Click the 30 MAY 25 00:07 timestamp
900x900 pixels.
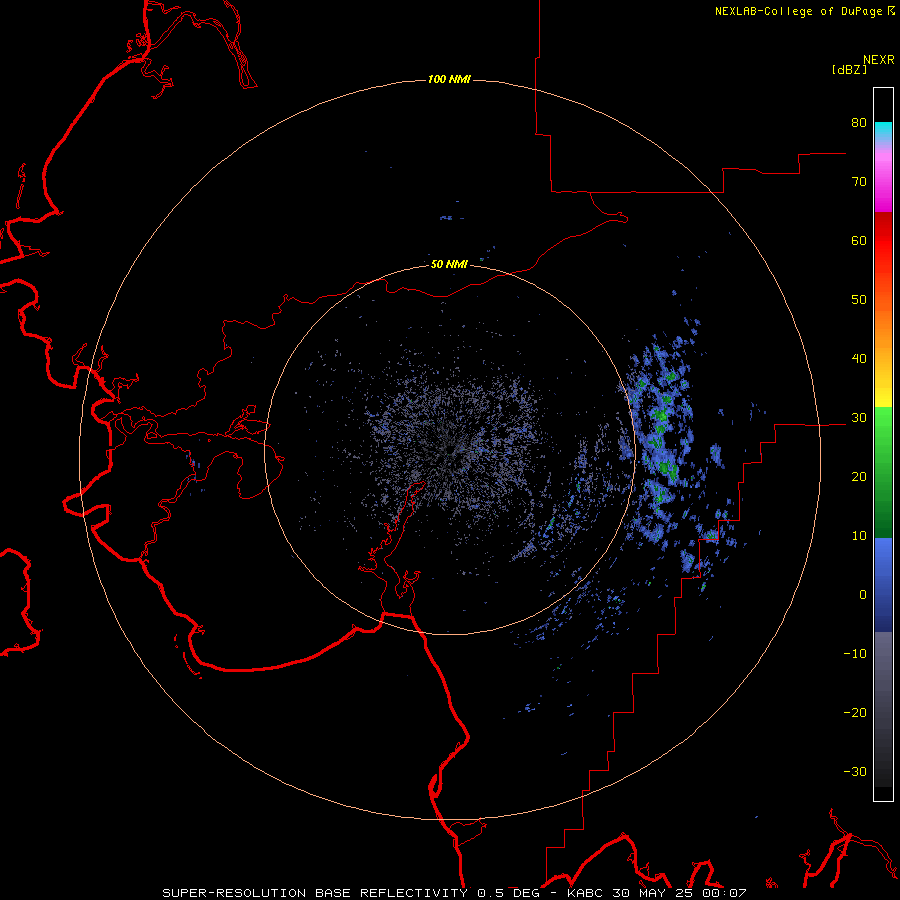[x=681, y=893]
